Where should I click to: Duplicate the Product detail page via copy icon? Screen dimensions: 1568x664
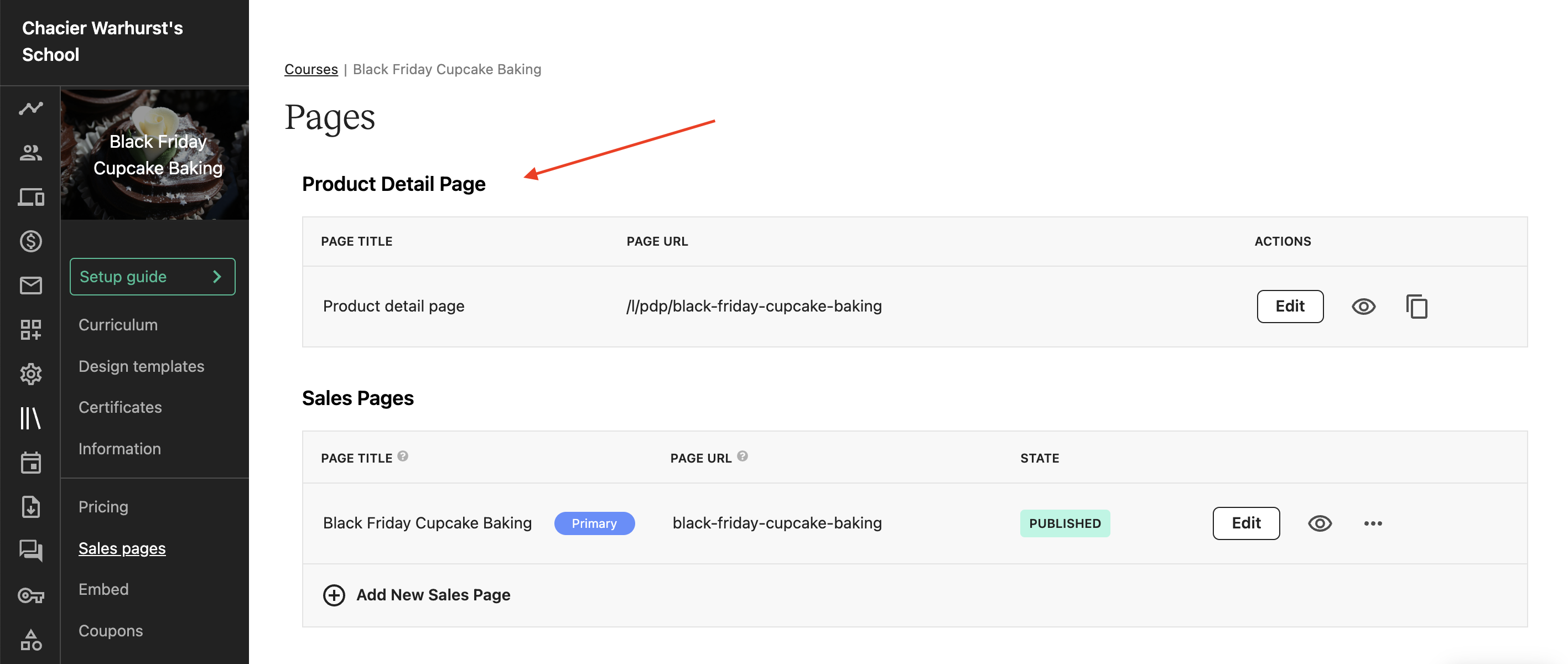click(1416, 306)
